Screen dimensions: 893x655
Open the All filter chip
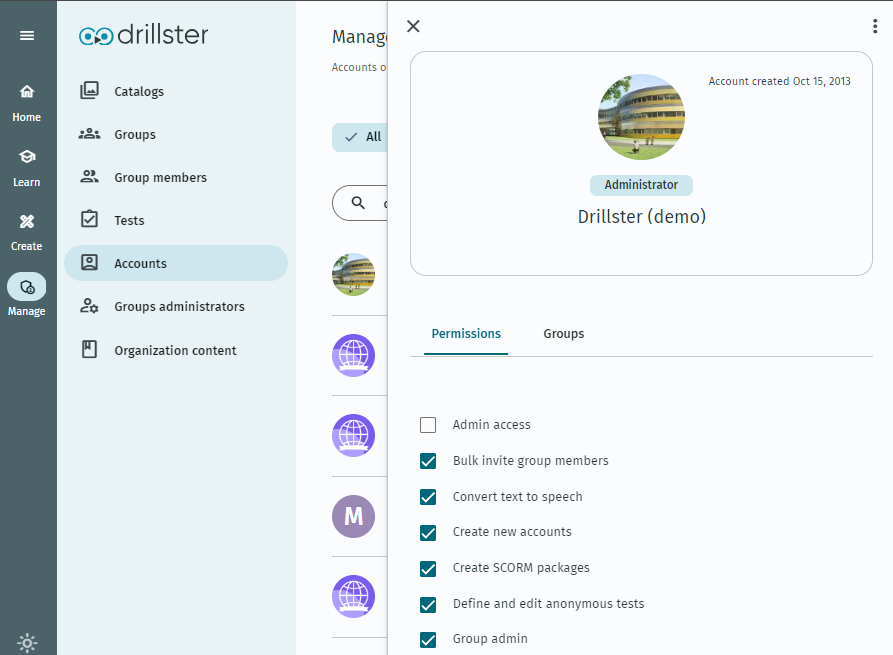pyautogui.click(x=360, y=137)
